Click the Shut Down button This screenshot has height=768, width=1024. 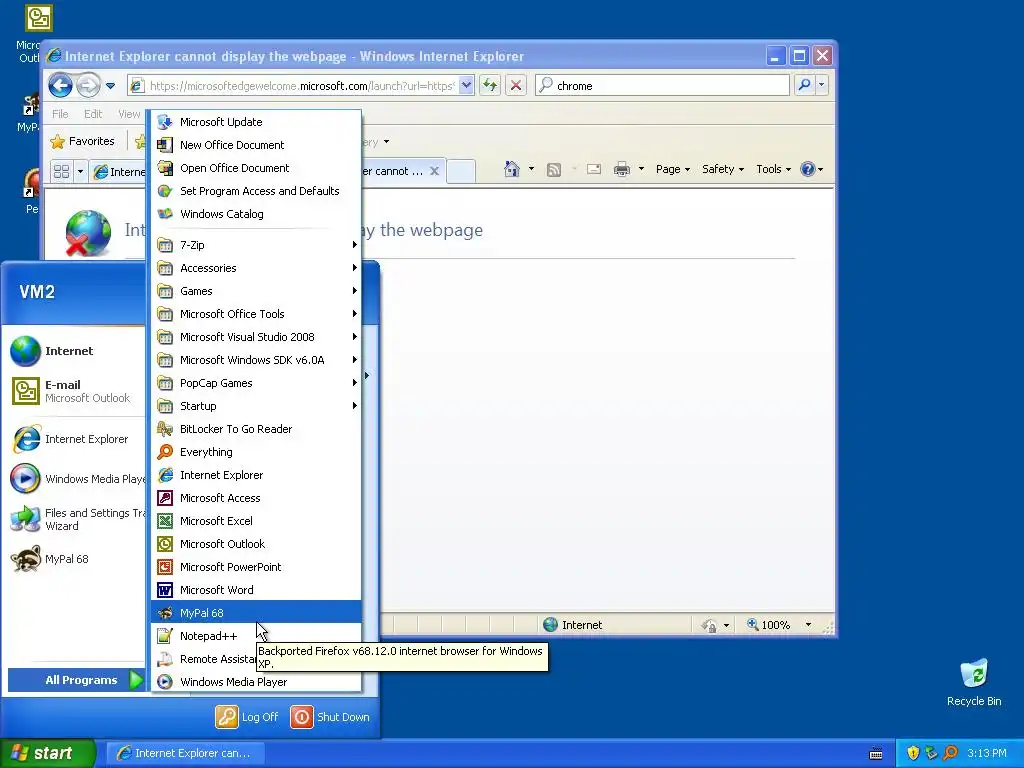(x=330, y=716)
